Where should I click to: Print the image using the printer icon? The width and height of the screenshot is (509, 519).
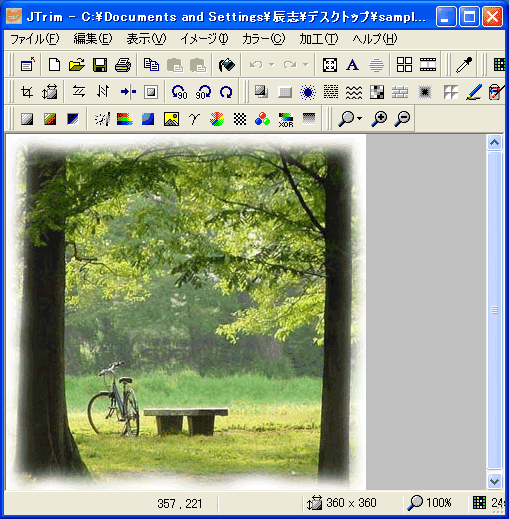pos(123,65)
